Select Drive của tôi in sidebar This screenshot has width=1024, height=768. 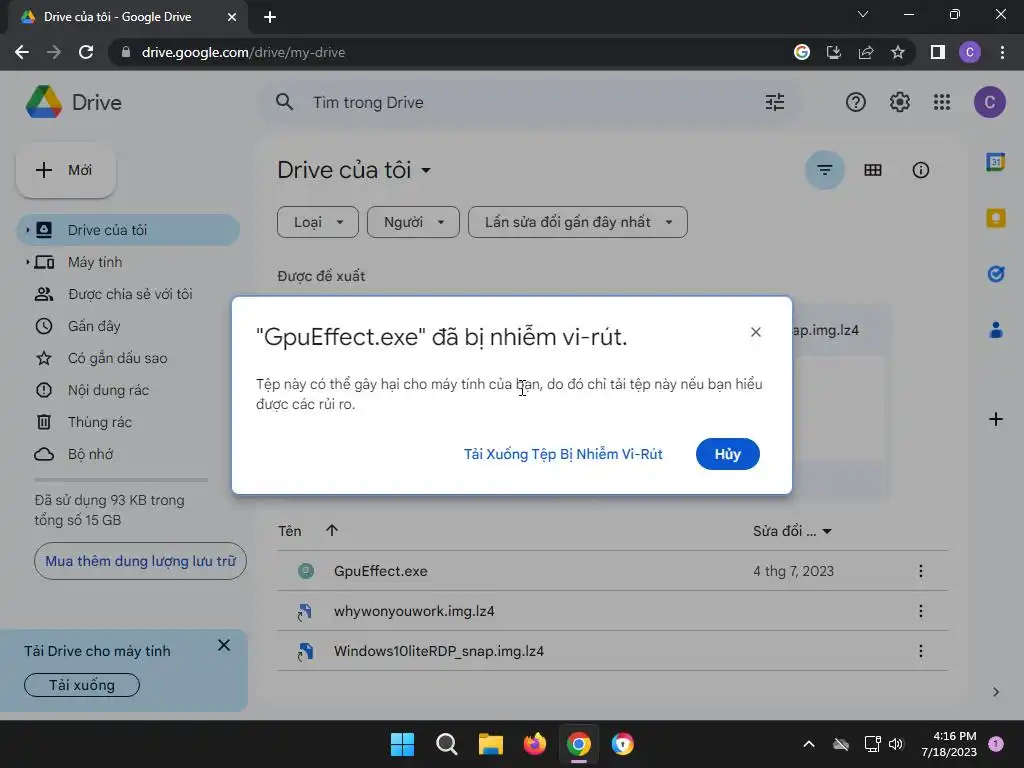(x=128, y=230)
